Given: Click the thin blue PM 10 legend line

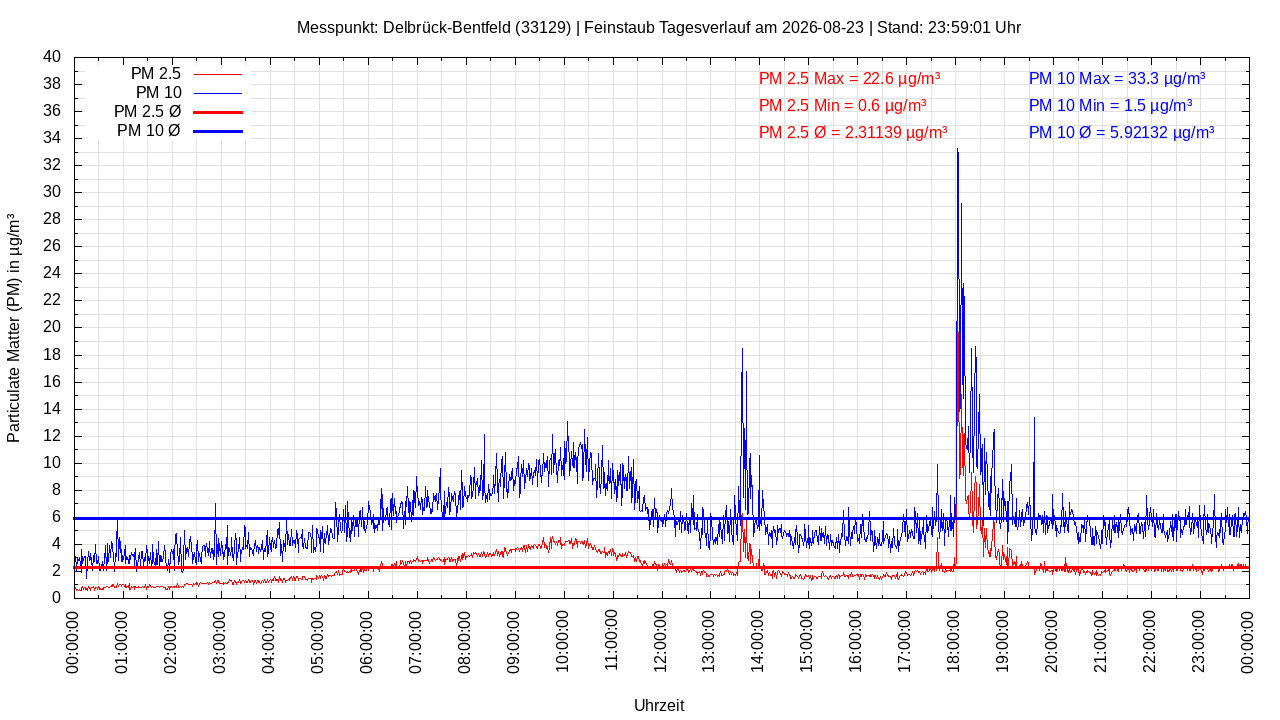Looking at the screenshot, I should (218, 93).
